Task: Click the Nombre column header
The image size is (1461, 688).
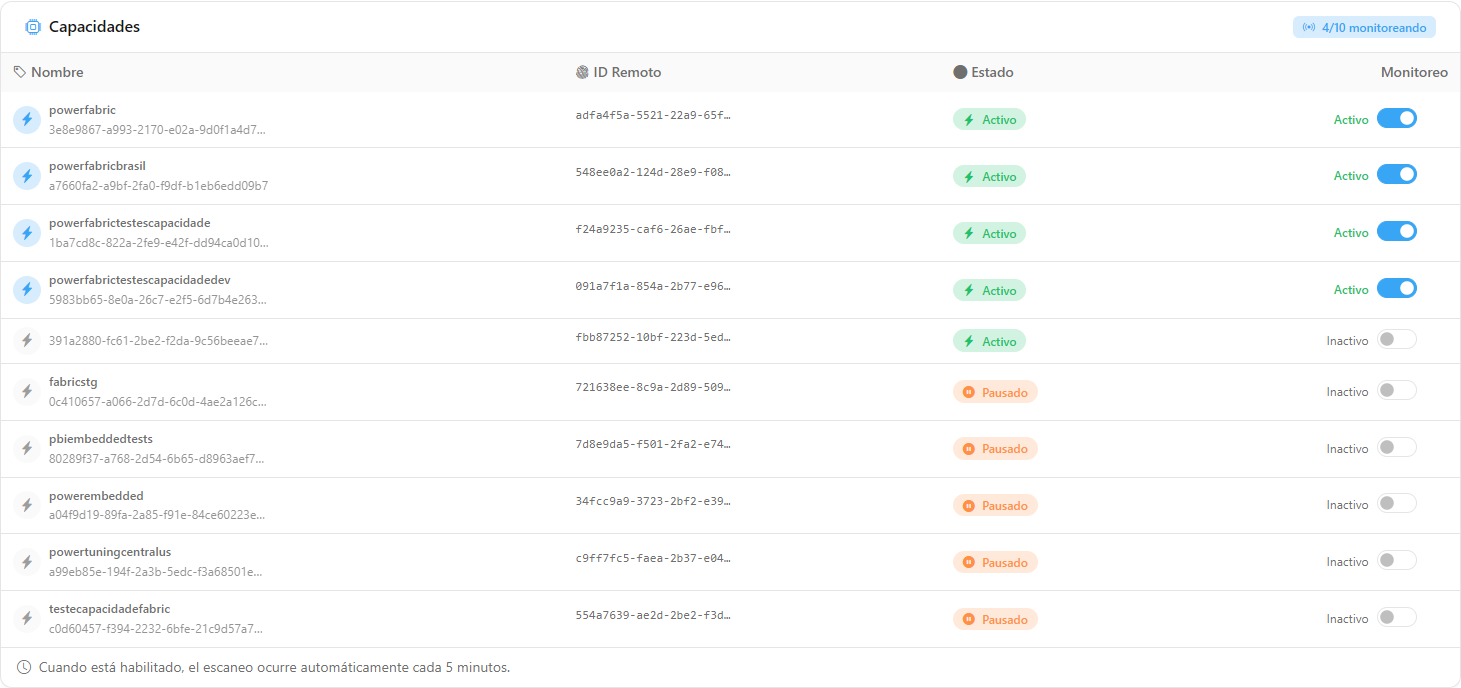Action: [x=57, y=72]
